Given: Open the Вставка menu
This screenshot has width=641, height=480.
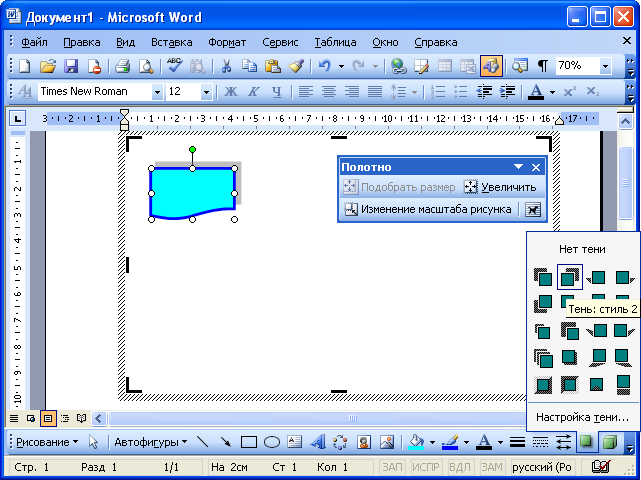Looking at the screenshot, I should pos(171,42).
